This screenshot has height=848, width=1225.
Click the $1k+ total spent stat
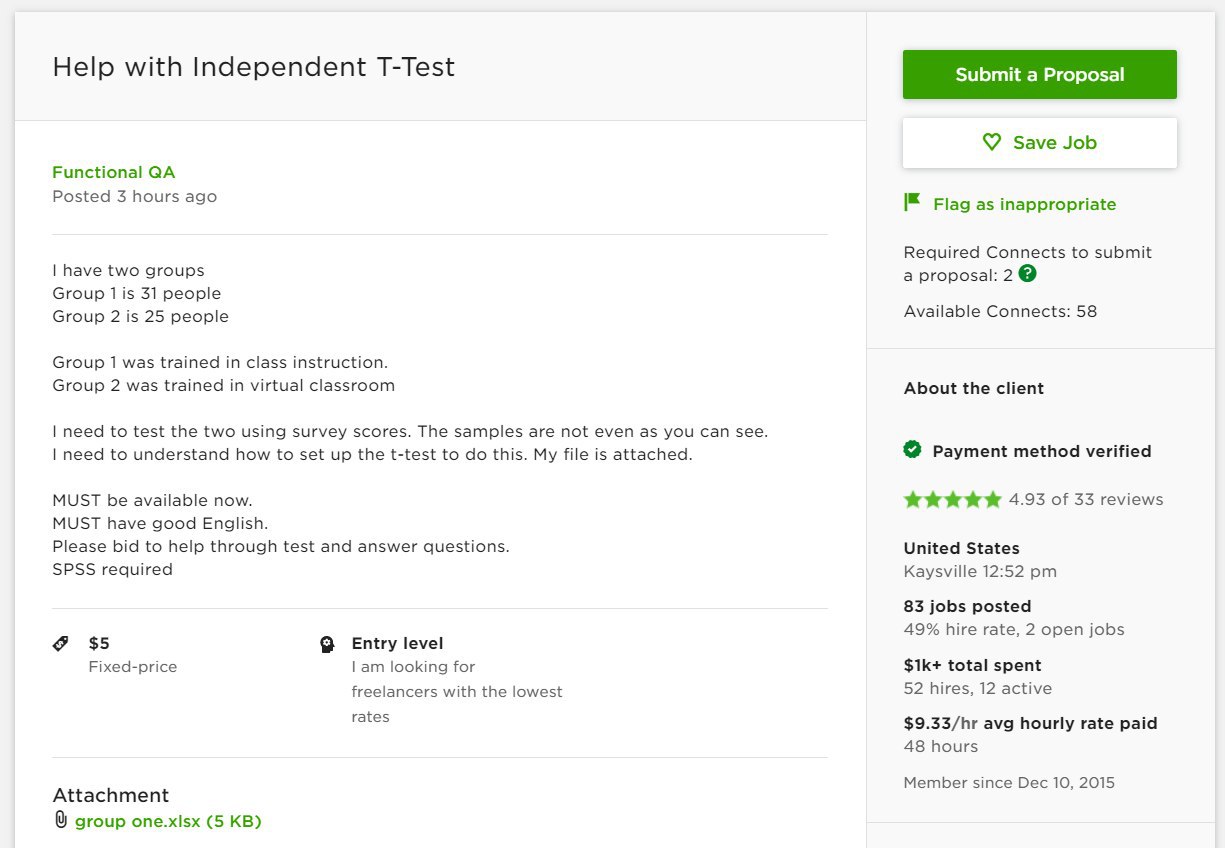pos(973,665)
